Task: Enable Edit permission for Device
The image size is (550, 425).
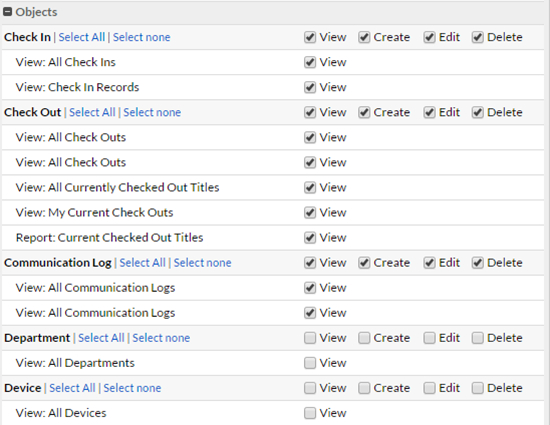Action: click(x=429, y=388)
